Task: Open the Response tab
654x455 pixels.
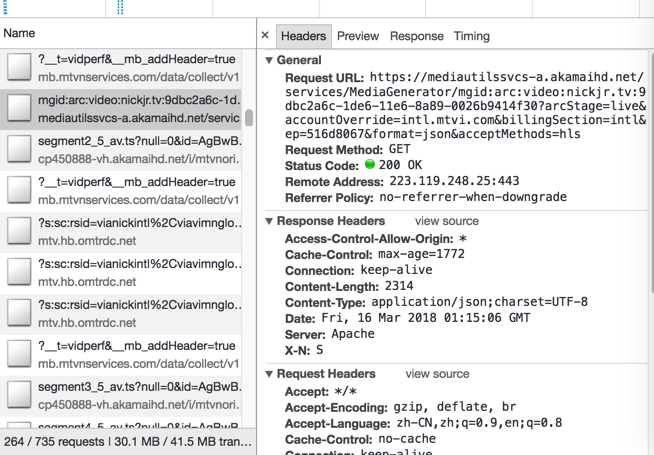Action: click(417, 36)
